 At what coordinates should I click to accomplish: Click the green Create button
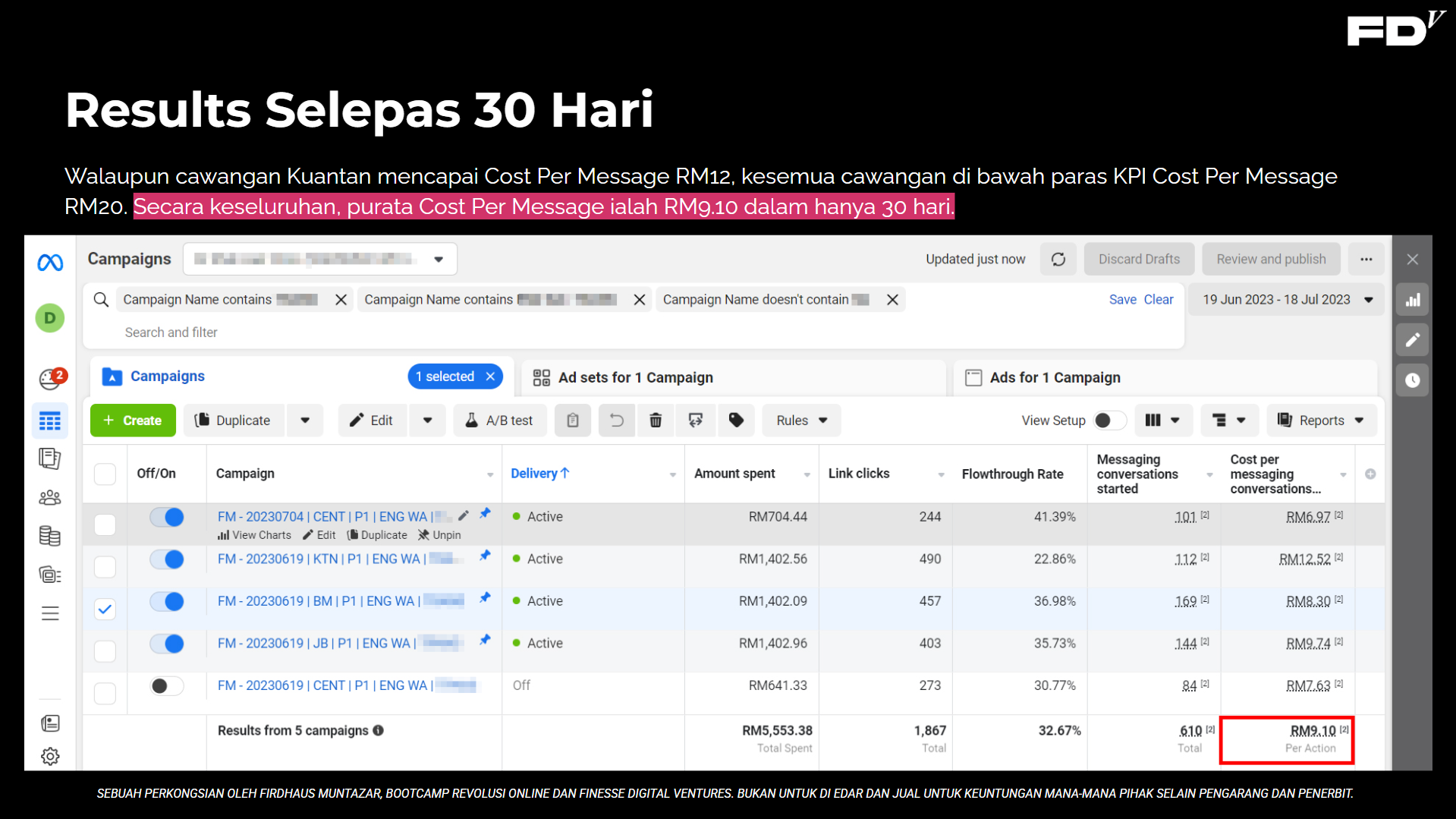pos(133,421)
